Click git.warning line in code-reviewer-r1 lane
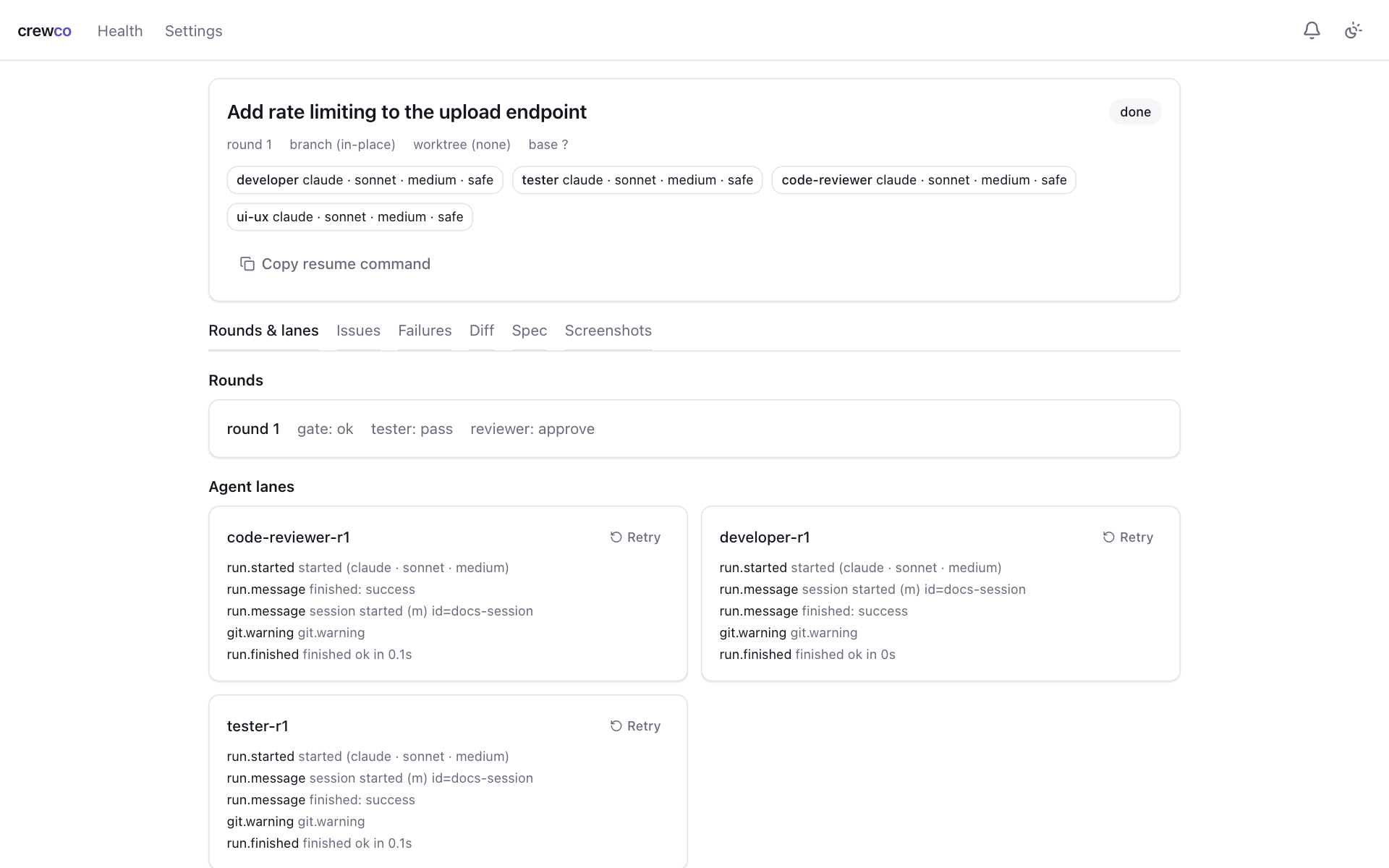The image size is (1389, 868). (x=296, y=633)
